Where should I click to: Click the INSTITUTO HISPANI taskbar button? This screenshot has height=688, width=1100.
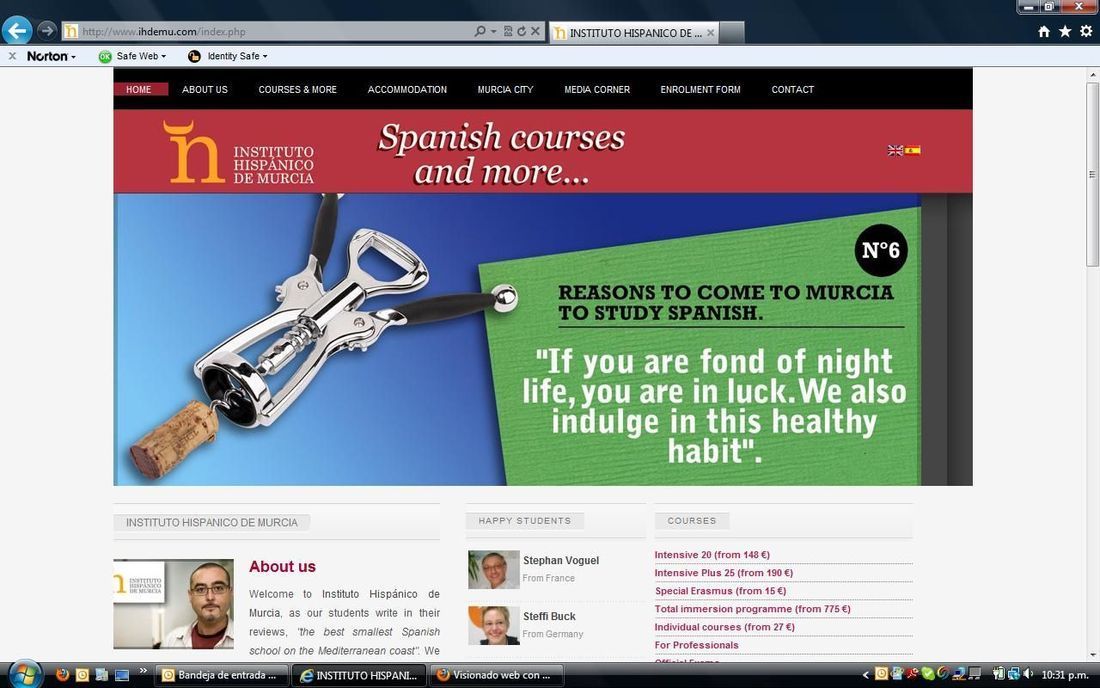click(358, 675)
